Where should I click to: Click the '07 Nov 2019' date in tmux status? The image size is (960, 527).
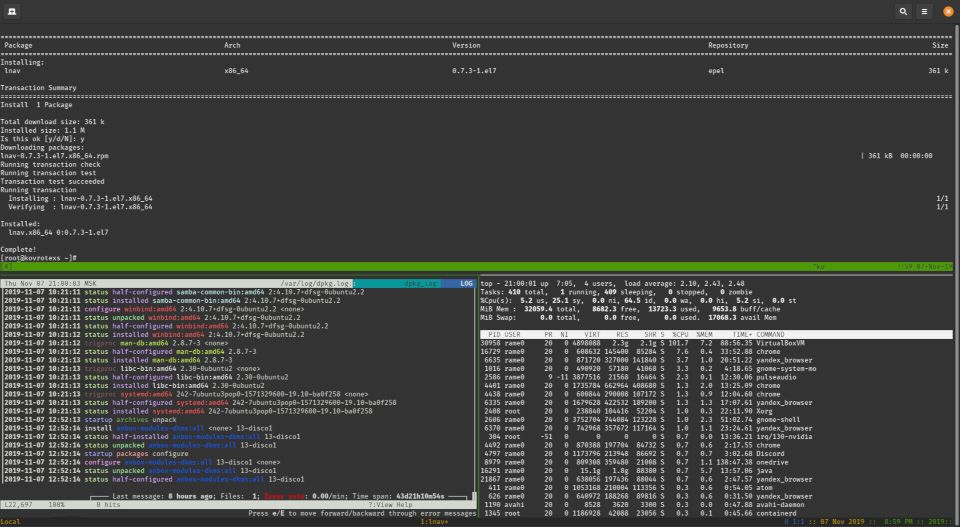coord(843,522)
